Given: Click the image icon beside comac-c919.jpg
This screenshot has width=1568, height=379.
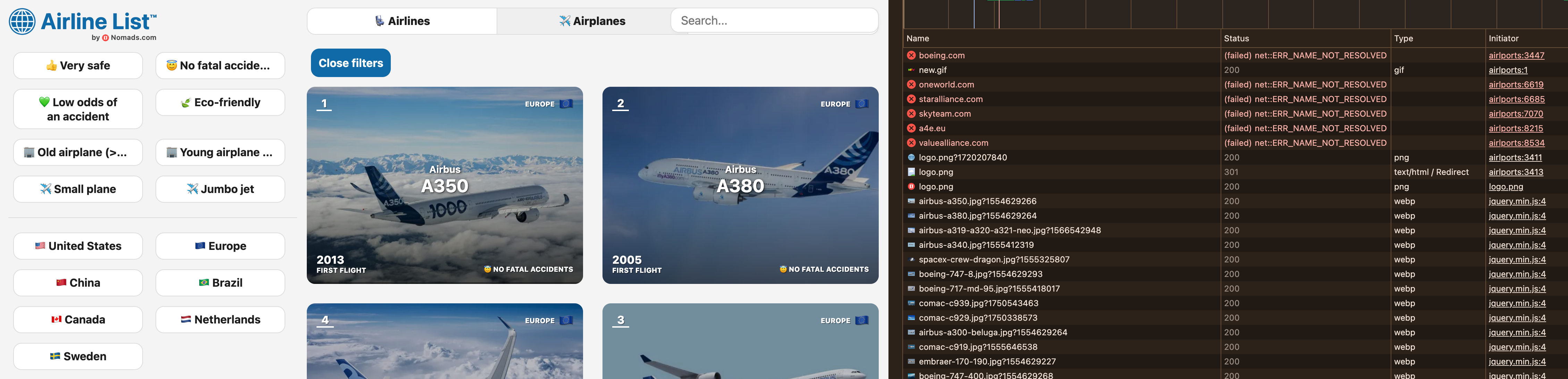Looking at the screenshot, I should pyautogui.click(x=911, y=347).
